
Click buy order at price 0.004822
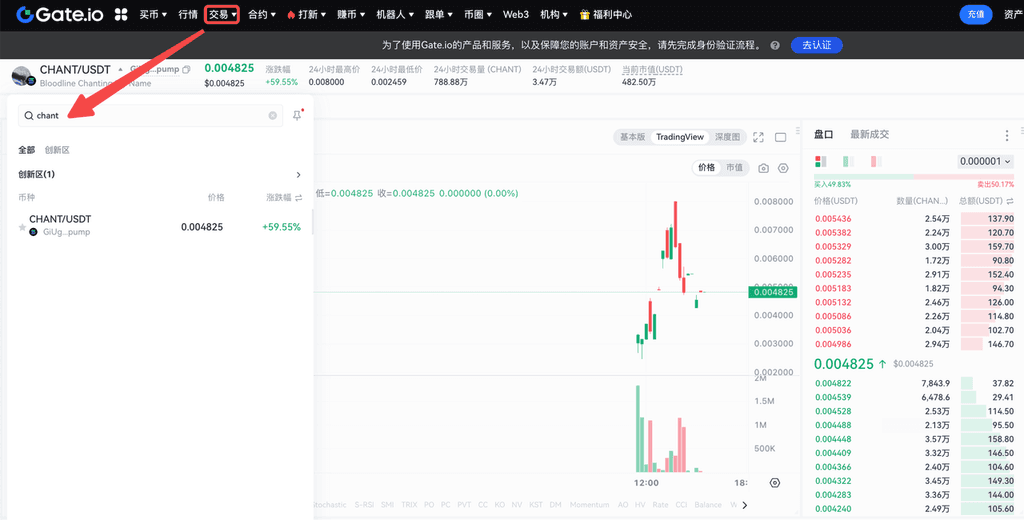pos(914,383)
